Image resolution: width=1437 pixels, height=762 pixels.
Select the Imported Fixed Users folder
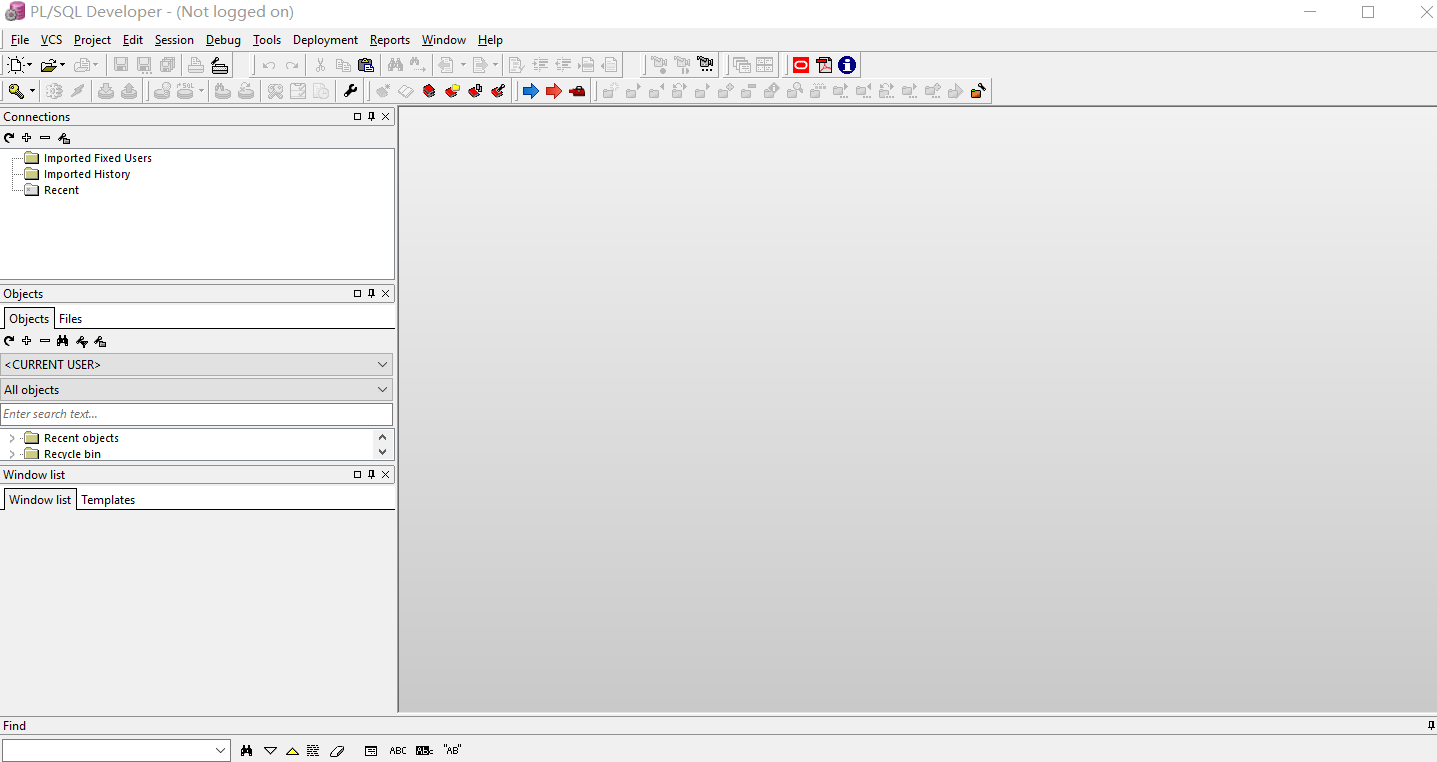(x=98, y=158)
